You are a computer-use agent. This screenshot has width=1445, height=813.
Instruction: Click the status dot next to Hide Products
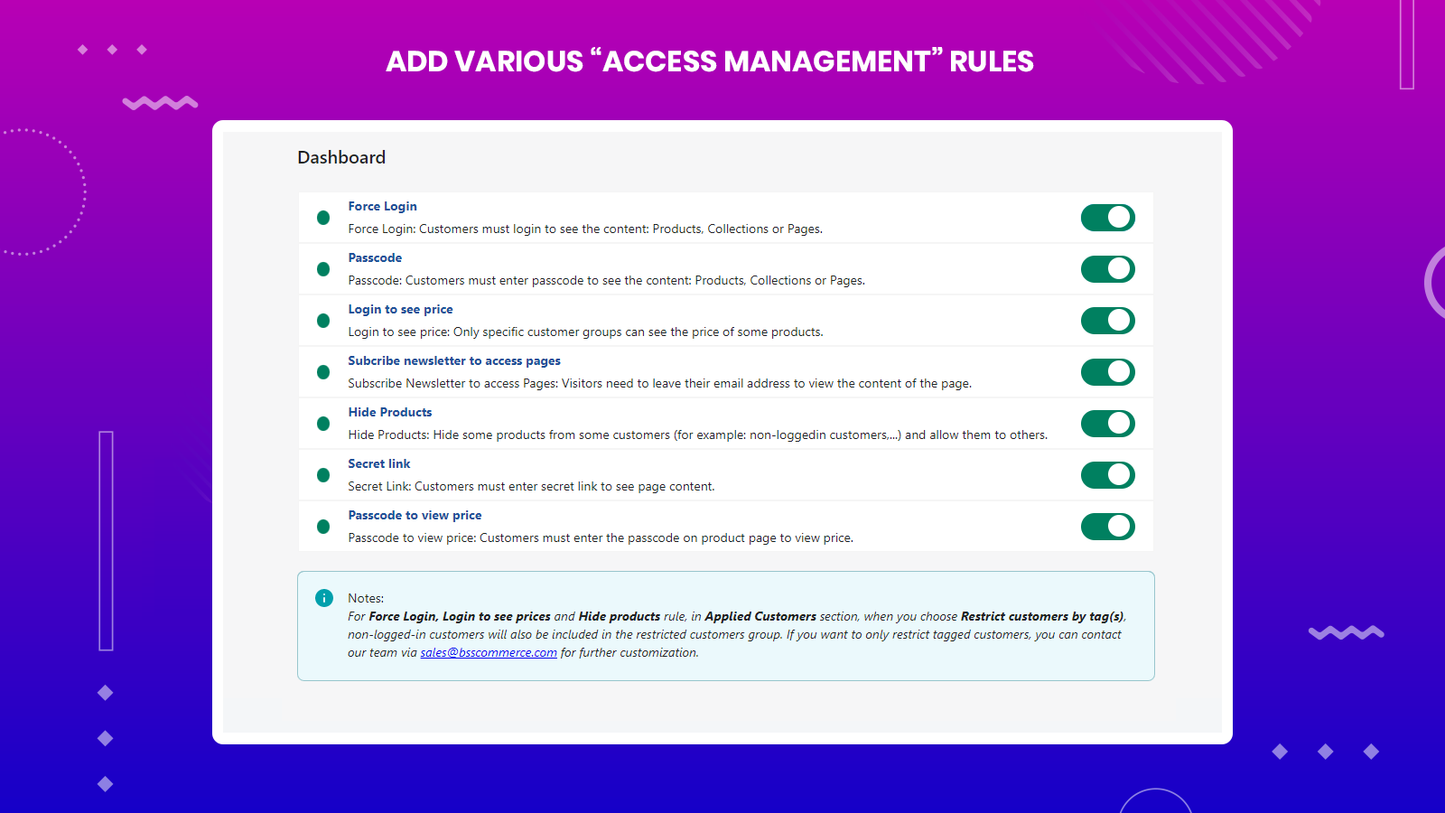point(323,424)
